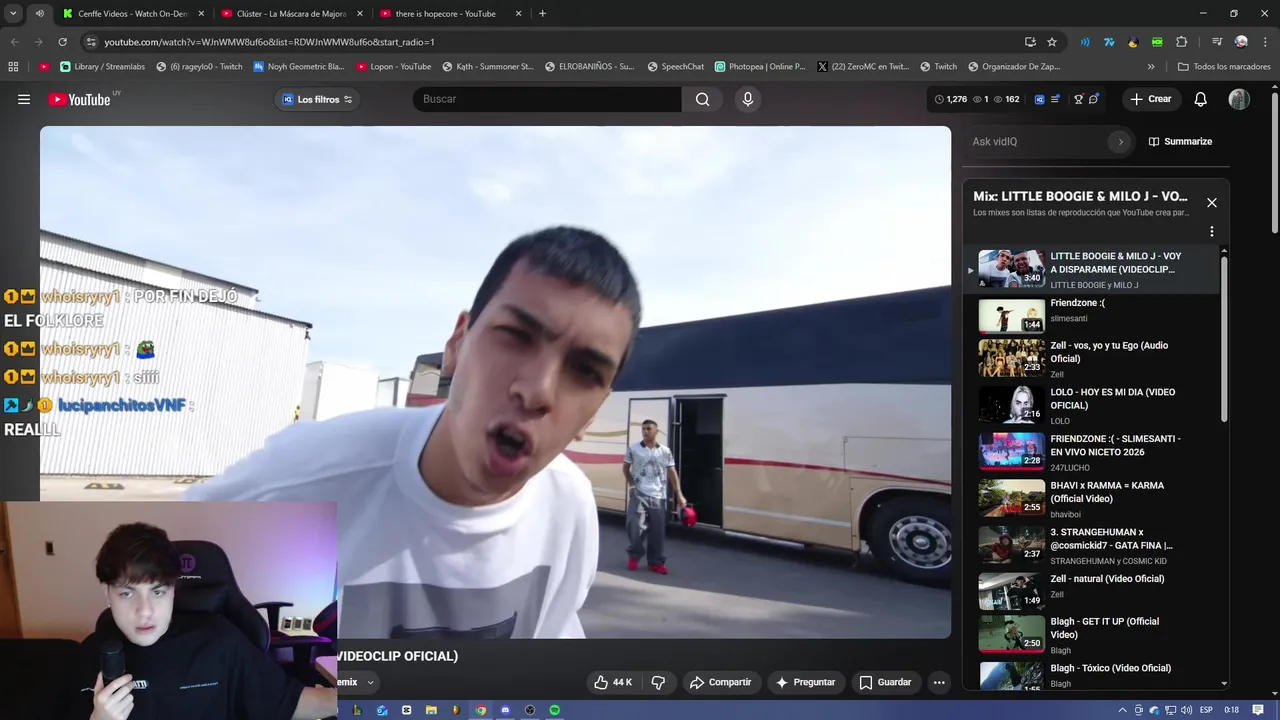Open the vidIQ trophy achievements icon
1280x720 pixels.
1078,99
